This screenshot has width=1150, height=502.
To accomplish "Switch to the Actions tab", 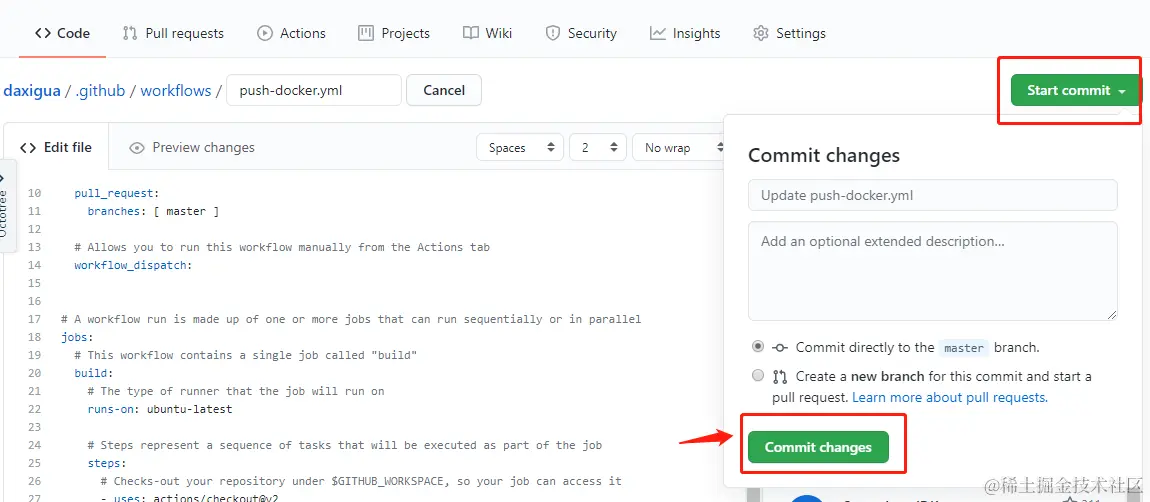I will click(x=291, y=33).
